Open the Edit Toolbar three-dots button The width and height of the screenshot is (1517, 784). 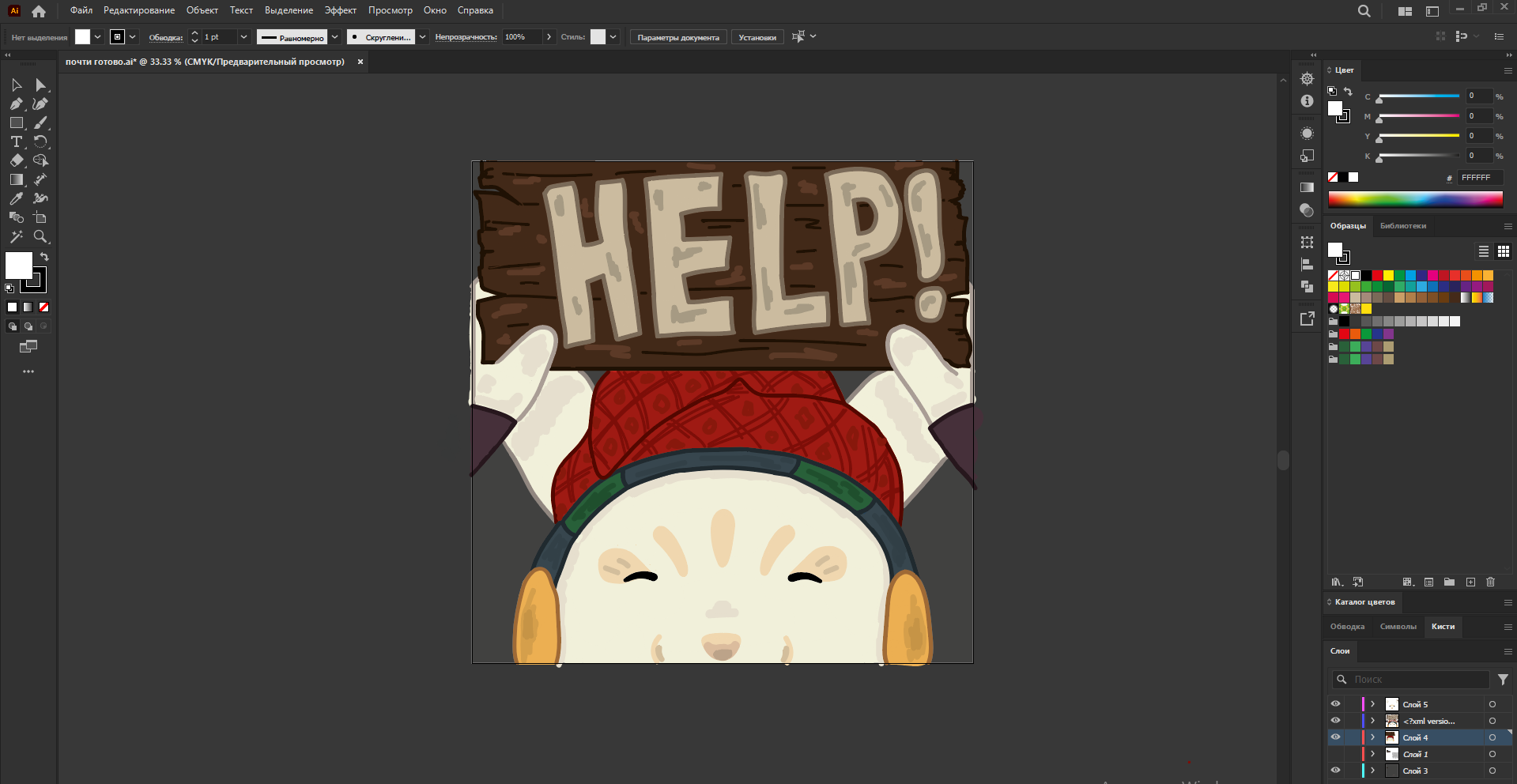click(28, 371)
